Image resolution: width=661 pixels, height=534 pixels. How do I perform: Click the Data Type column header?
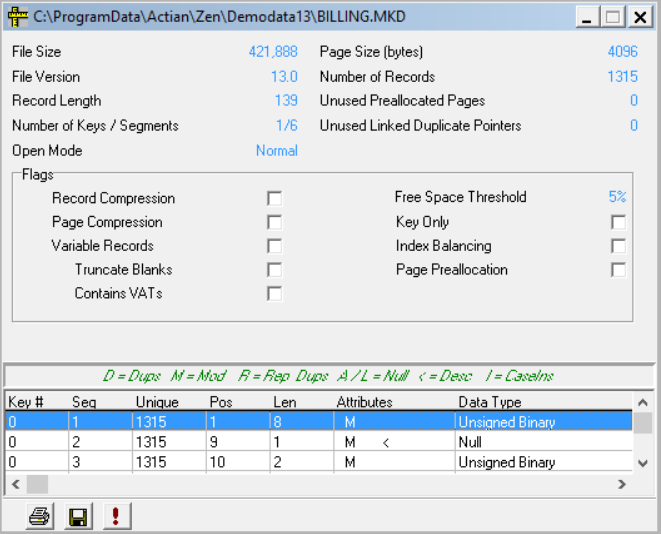point(544,402)
